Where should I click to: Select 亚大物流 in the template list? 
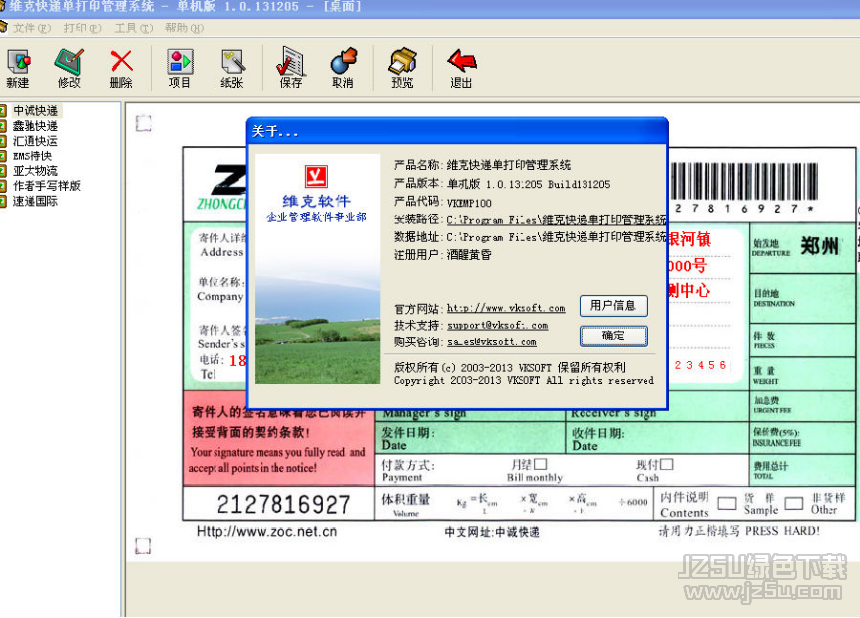[x=36, y=171]
